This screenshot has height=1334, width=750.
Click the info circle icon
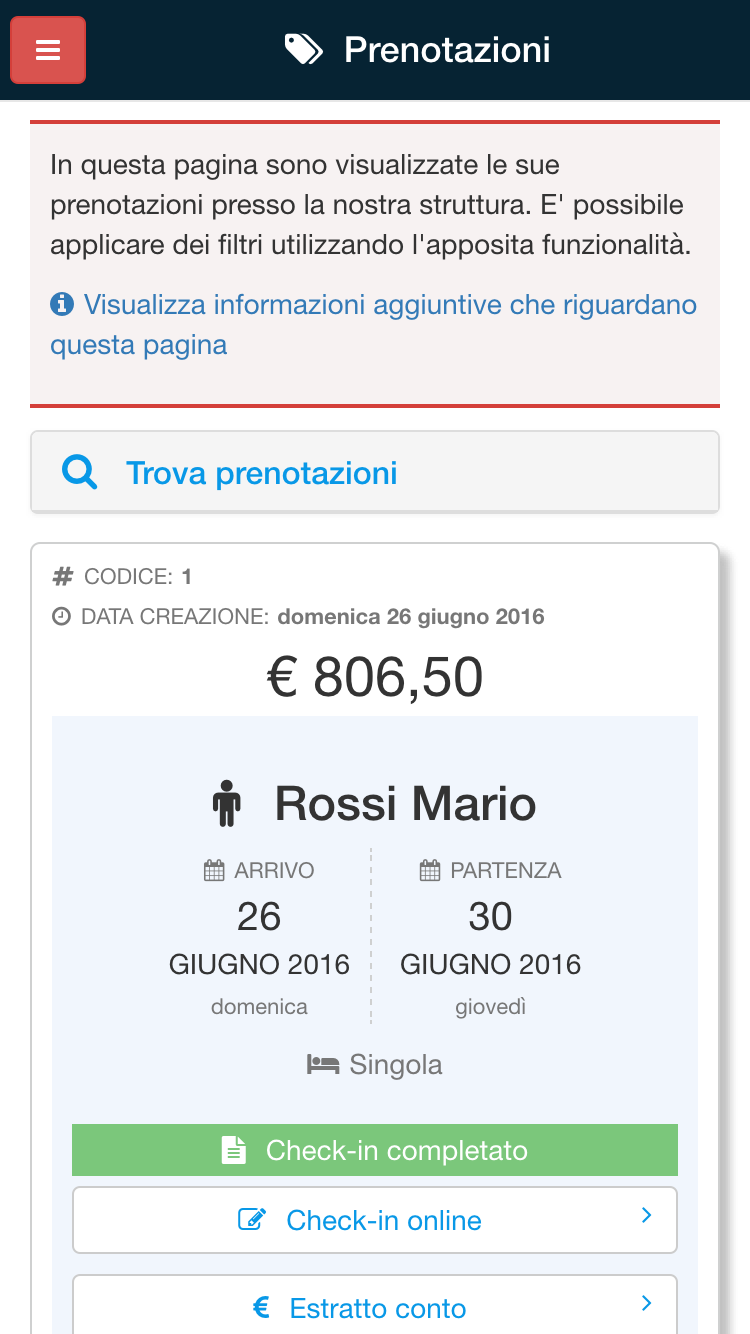(62, 304)
